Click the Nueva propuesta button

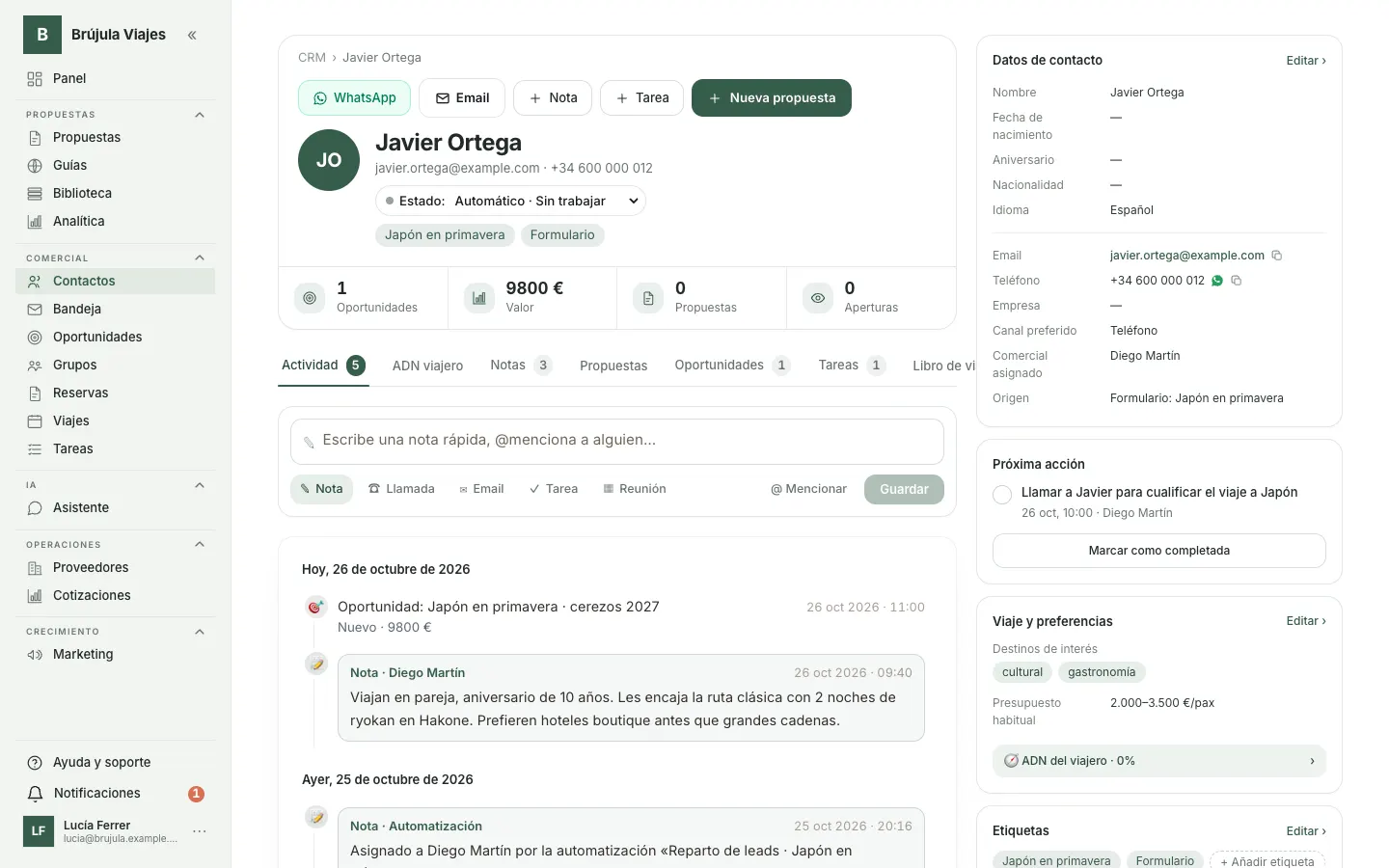[772, 98]
